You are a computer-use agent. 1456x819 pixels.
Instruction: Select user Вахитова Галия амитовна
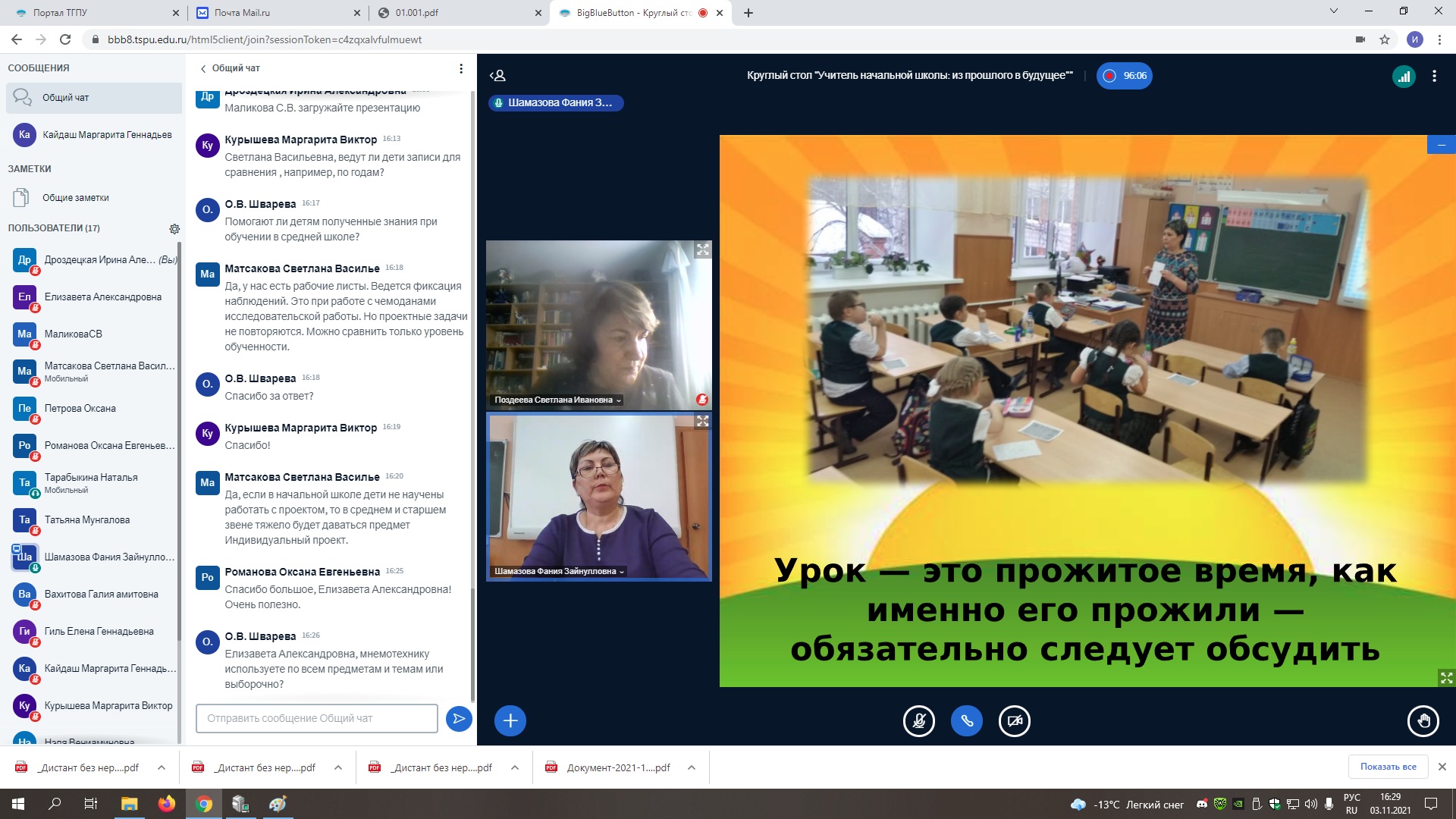click(94, 595)
